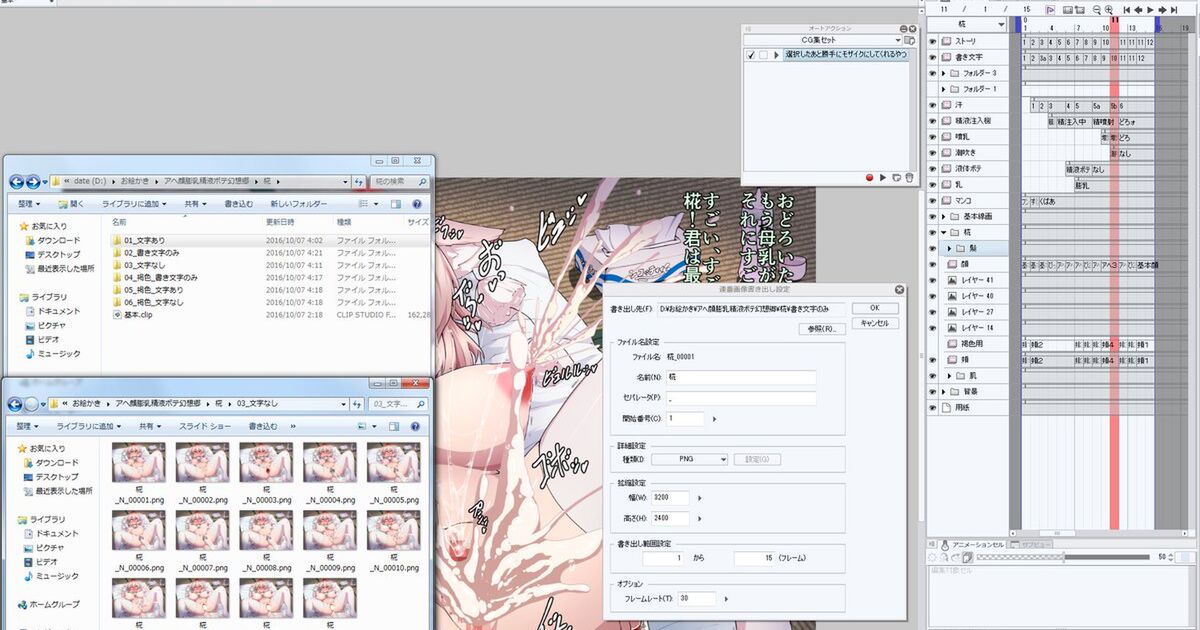Jump to the last frame of the timeline
The height and width of the screenshot is (630, 1200).
coord(1175,9)
